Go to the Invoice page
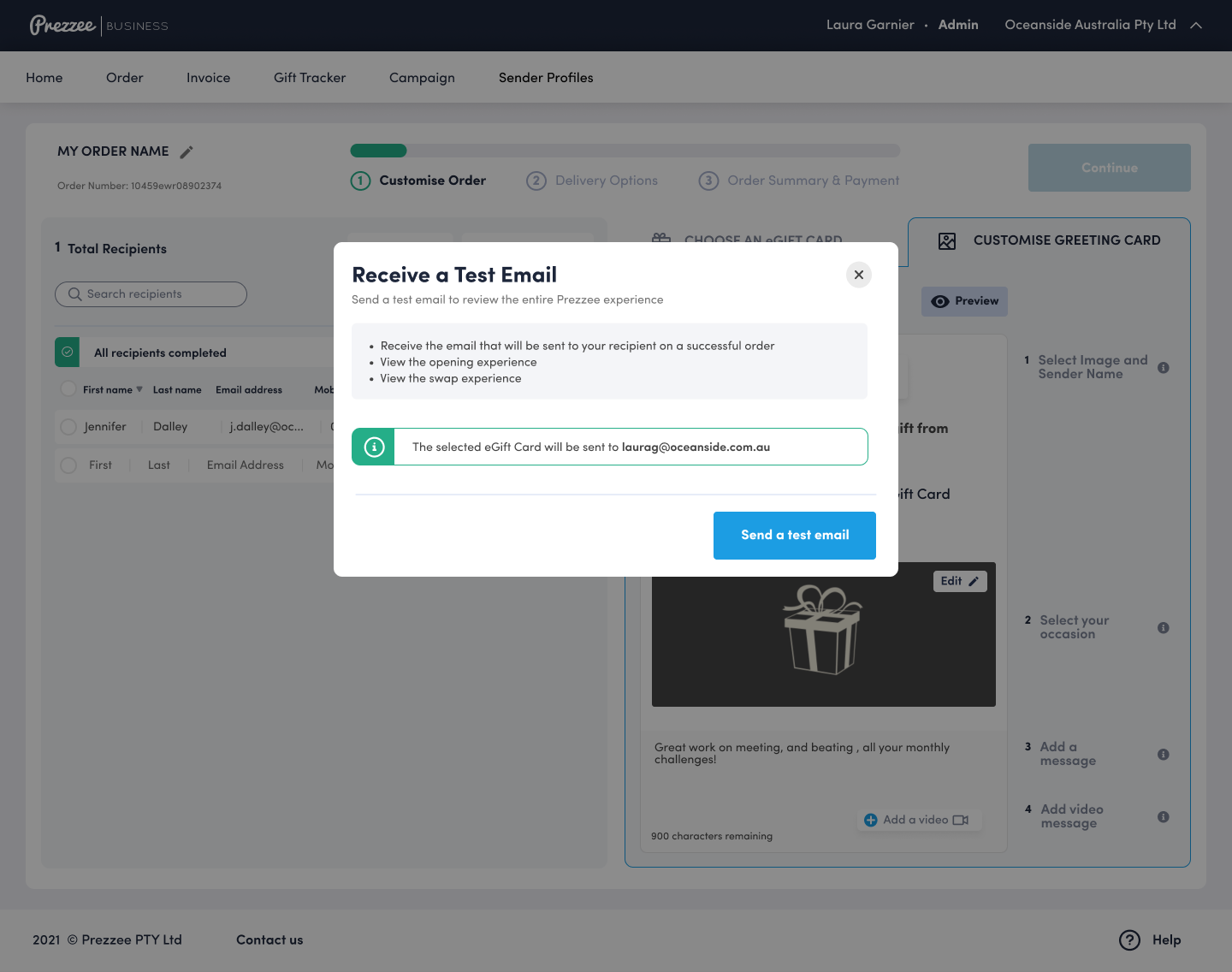This screenshot has height=972, width=1232. click(209, 78)
